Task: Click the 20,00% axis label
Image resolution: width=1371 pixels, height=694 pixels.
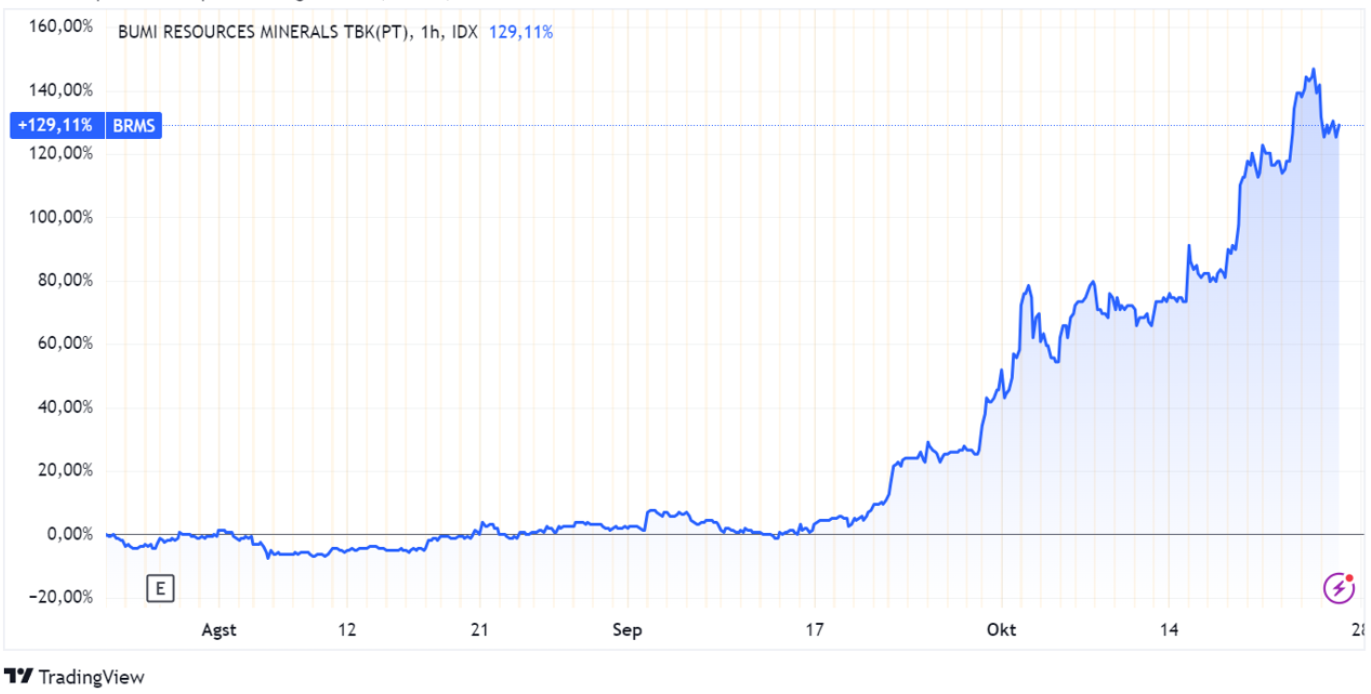Action: (x=65, y=470)
